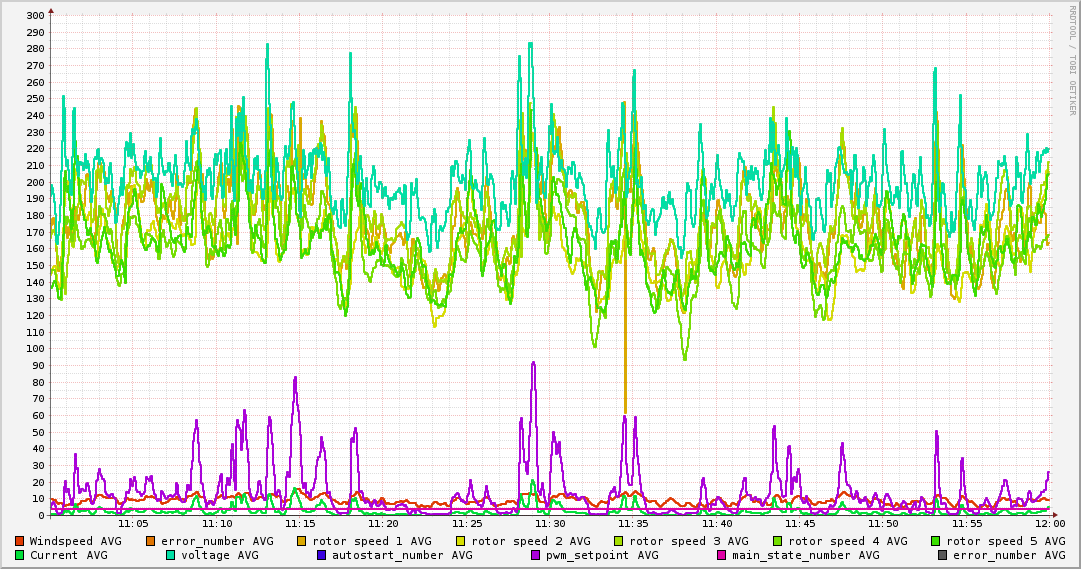
Task: Select the teal voltage AVG legend swatch
Action: (x=171, y=555)
